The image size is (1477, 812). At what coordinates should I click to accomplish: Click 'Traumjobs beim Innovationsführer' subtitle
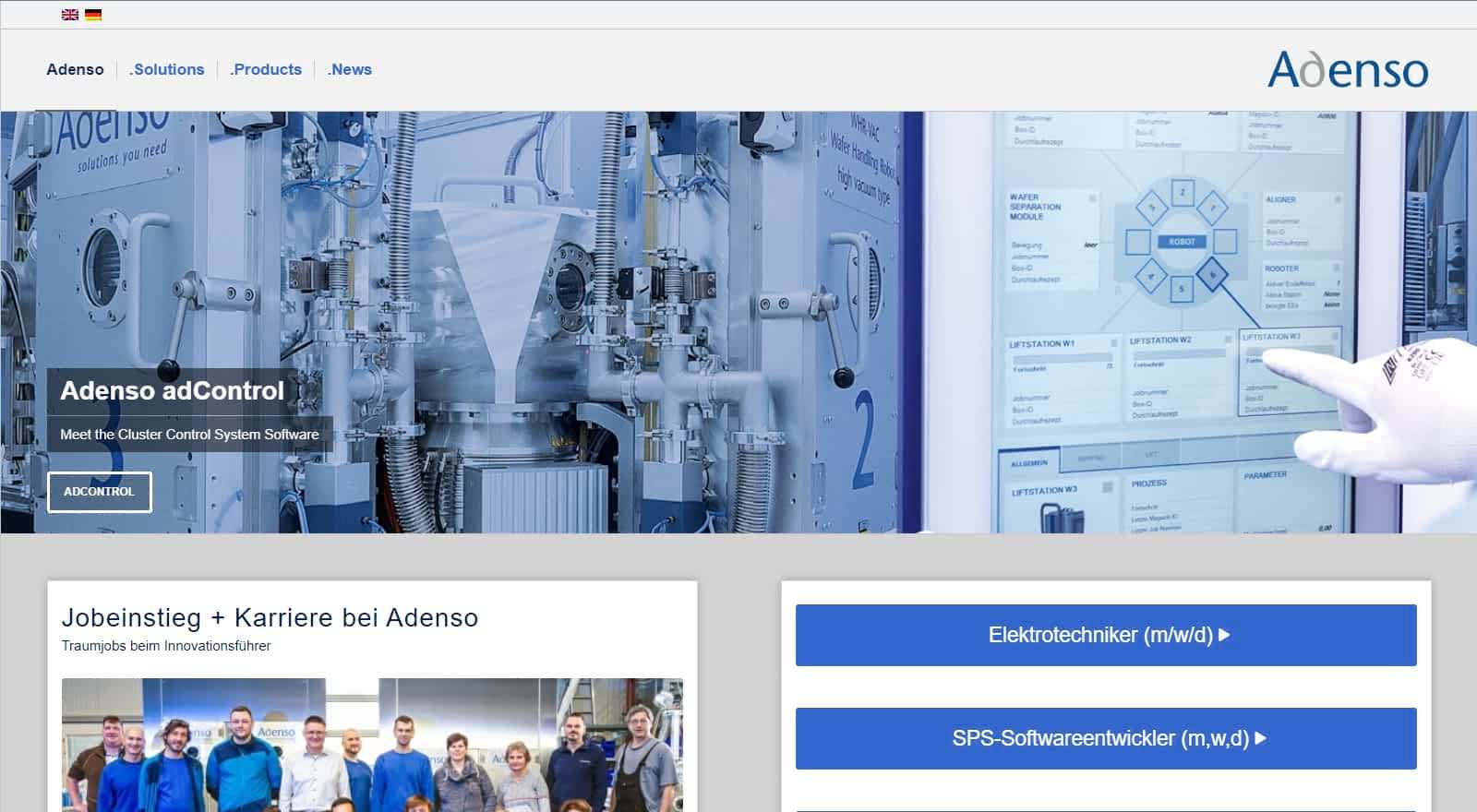click(166, 646)
